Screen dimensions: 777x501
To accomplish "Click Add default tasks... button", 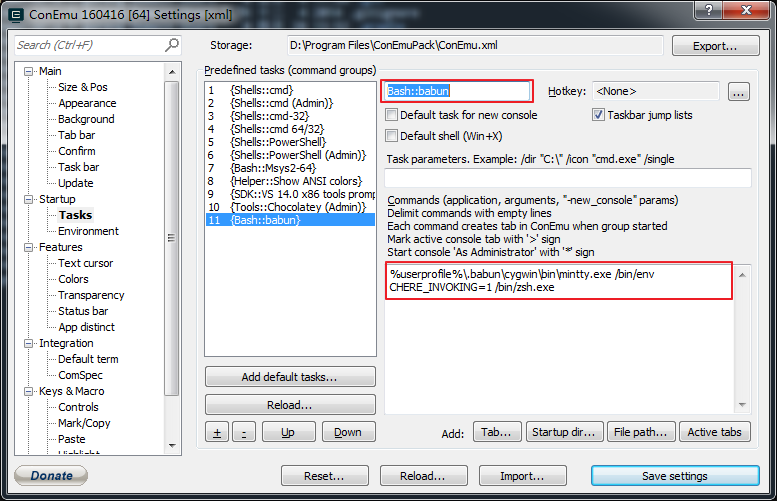I will pos(290,377).
